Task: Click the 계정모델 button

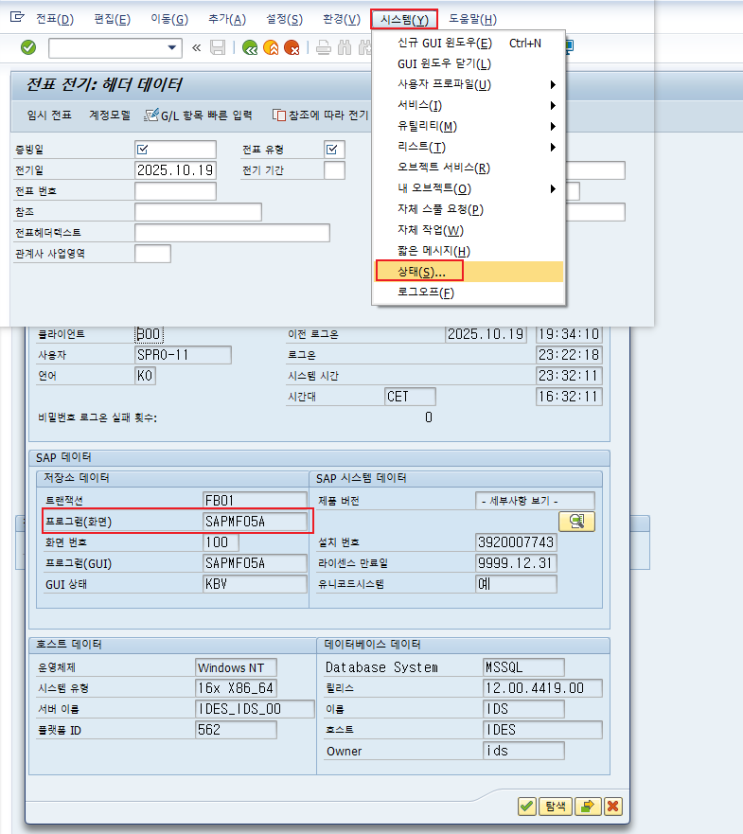Action: click(110, 115)
